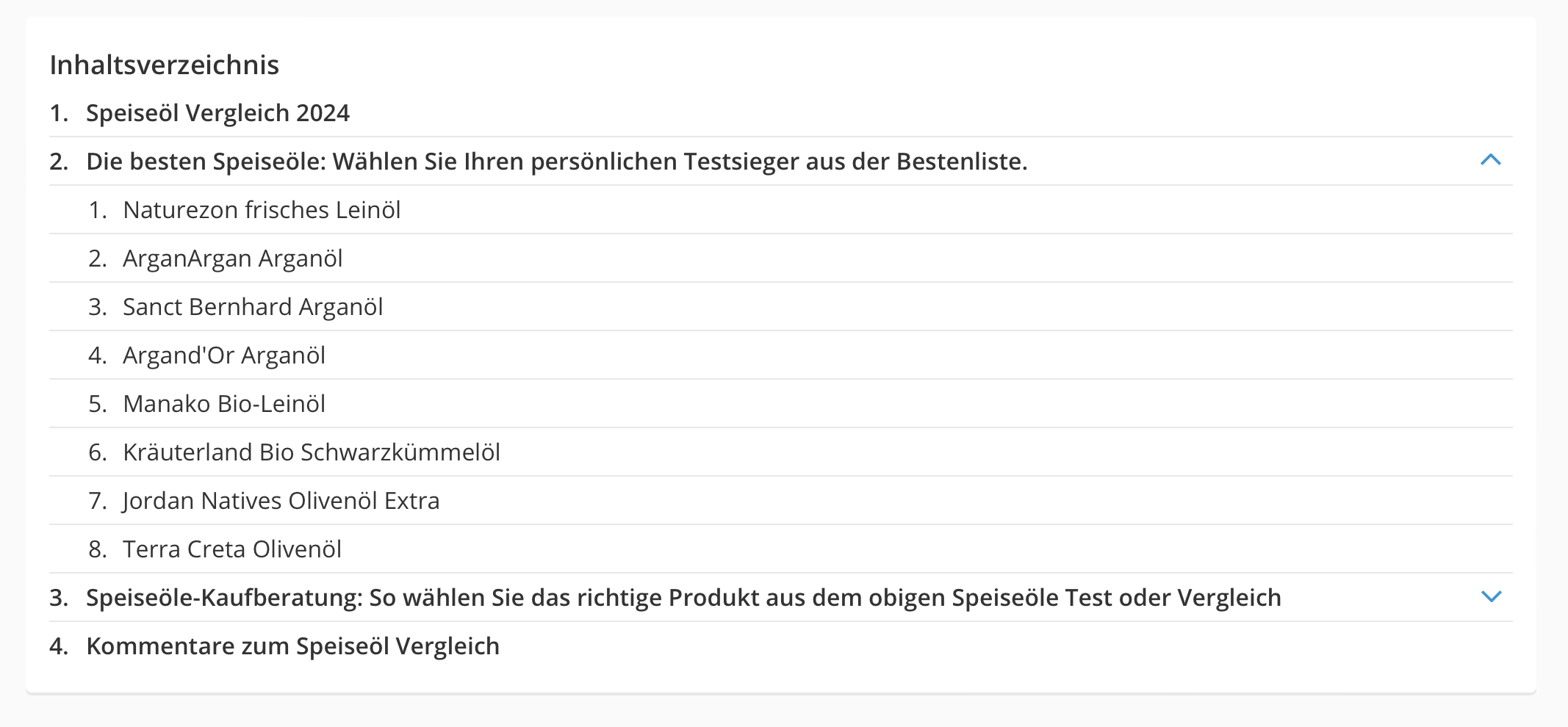
Task: Open "Kommentare zum Speiseöl Vergleich"
Action: click(292, 645)
